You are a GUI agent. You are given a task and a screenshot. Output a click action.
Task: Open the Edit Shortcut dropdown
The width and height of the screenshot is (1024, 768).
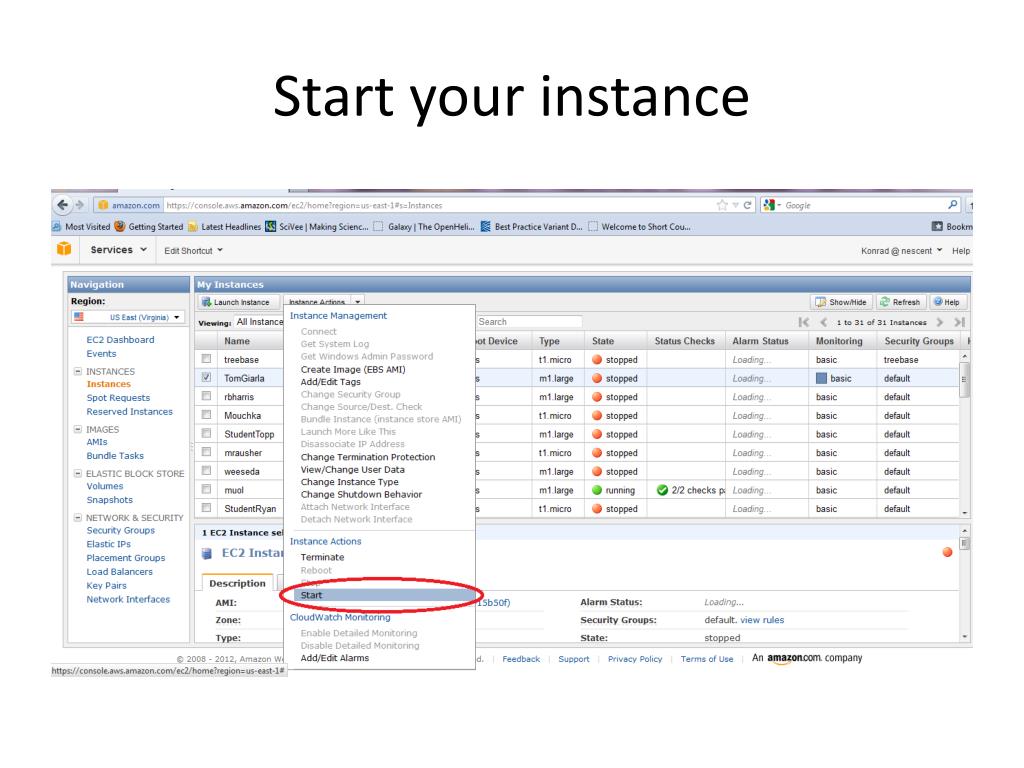(193, 250)
